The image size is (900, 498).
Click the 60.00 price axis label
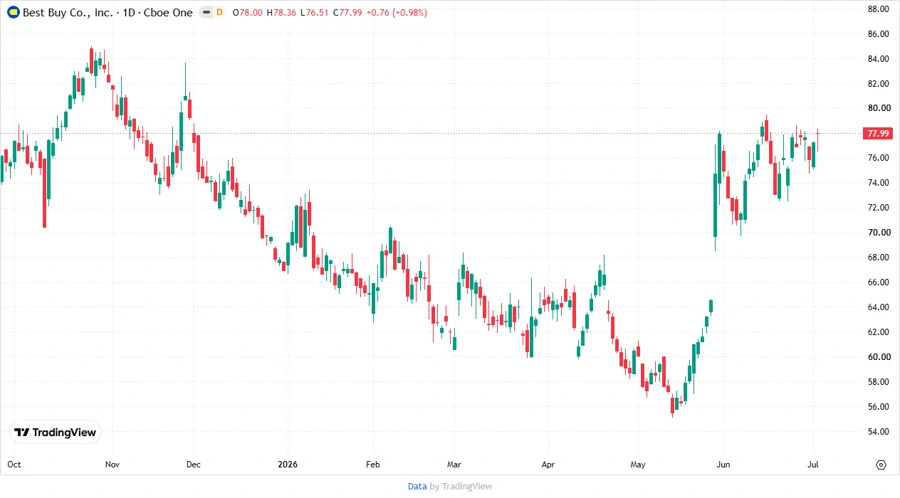879,357
